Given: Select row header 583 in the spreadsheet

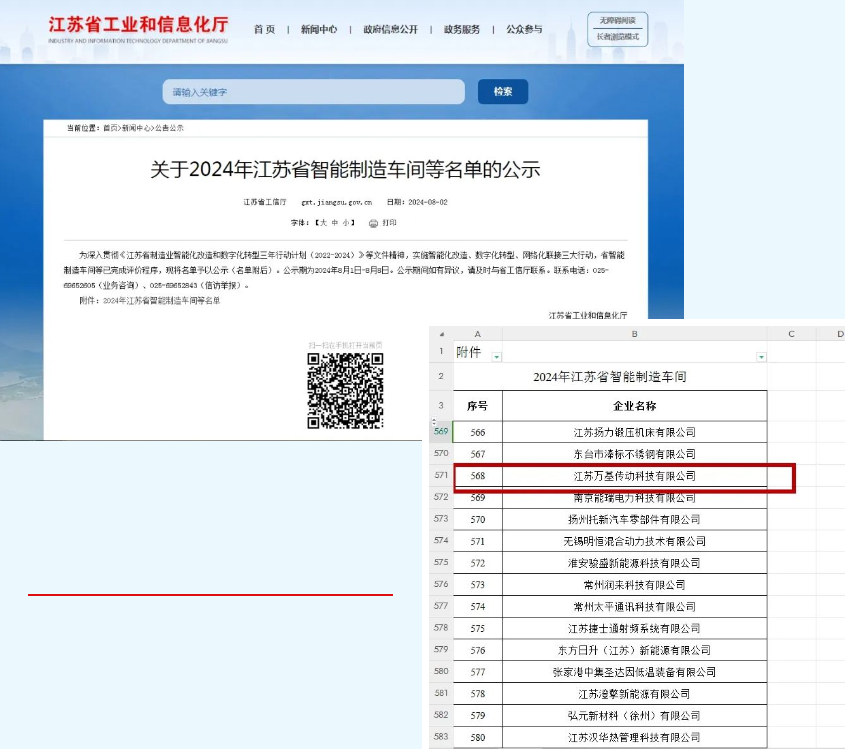Looking at the screenshot, I should 441,737.
